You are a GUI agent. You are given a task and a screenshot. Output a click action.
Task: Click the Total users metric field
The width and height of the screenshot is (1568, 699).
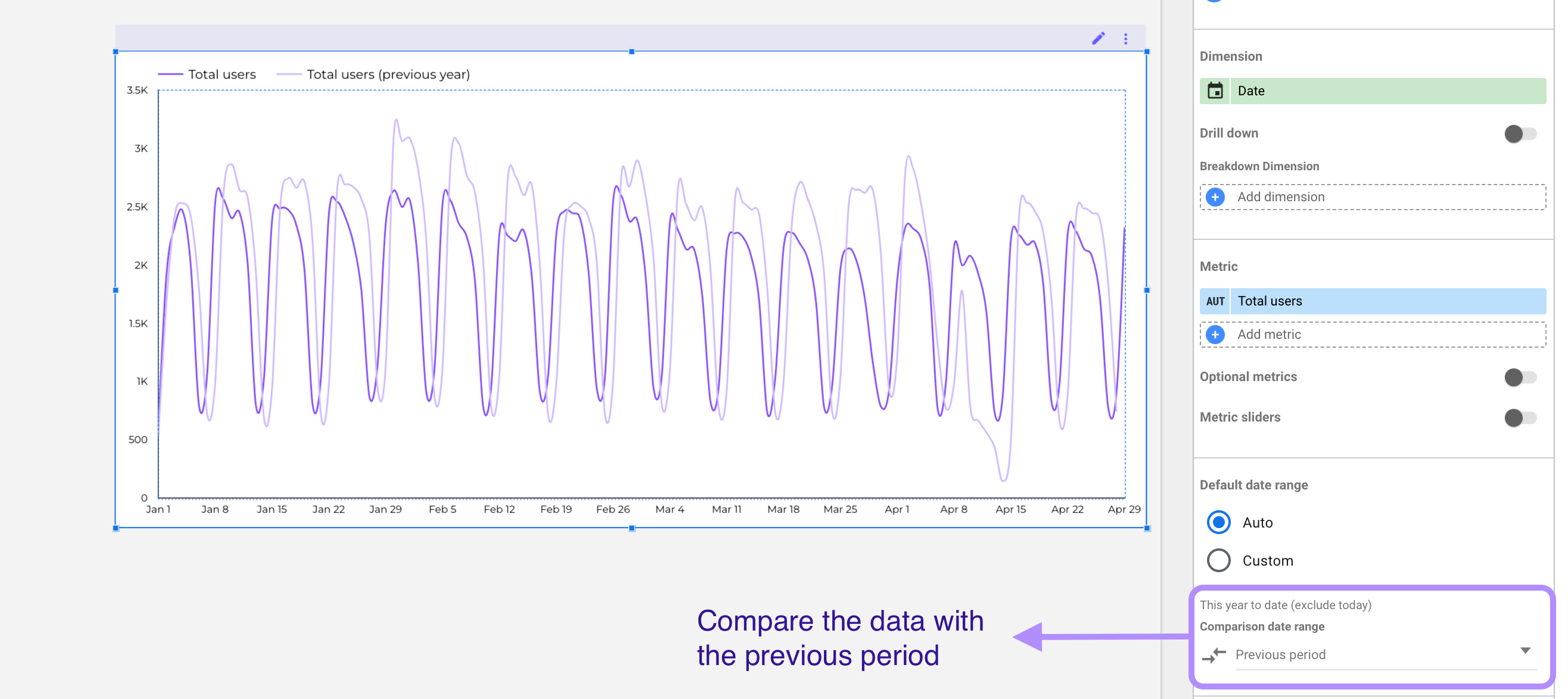[x=1373, y=301]
